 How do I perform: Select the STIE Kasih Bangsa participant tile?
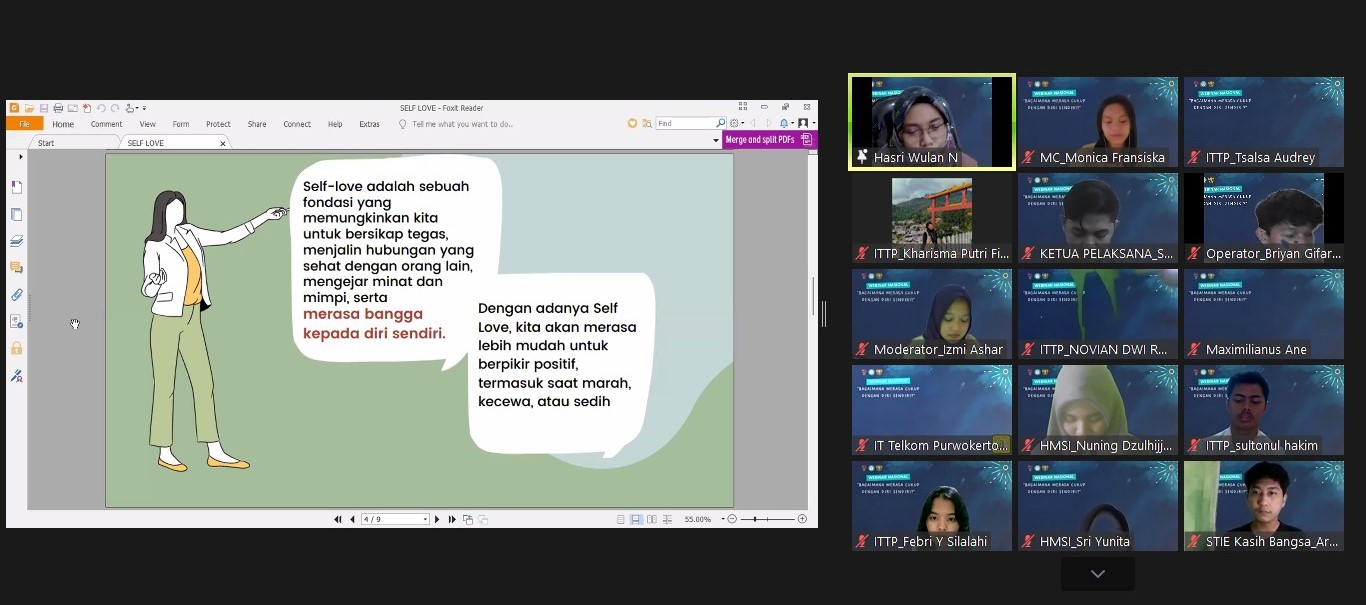1264,505
